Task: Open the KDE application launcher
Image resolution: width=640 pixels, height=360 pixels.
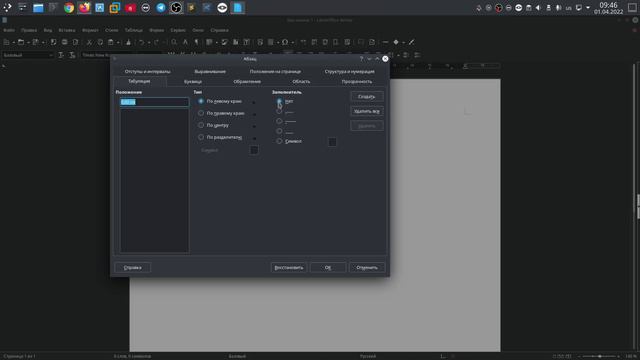Action: [7, 8]
